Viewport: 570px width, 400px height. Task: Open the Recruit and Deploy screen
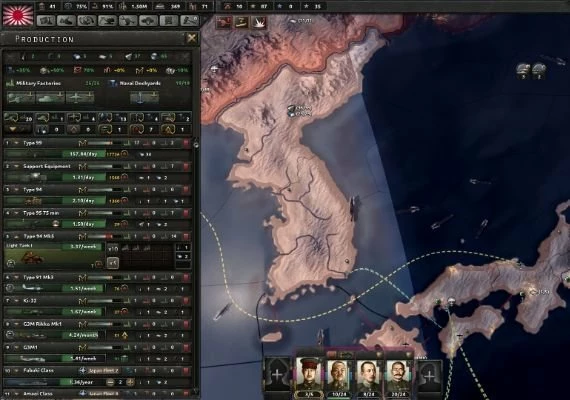(x=168, y=20)
